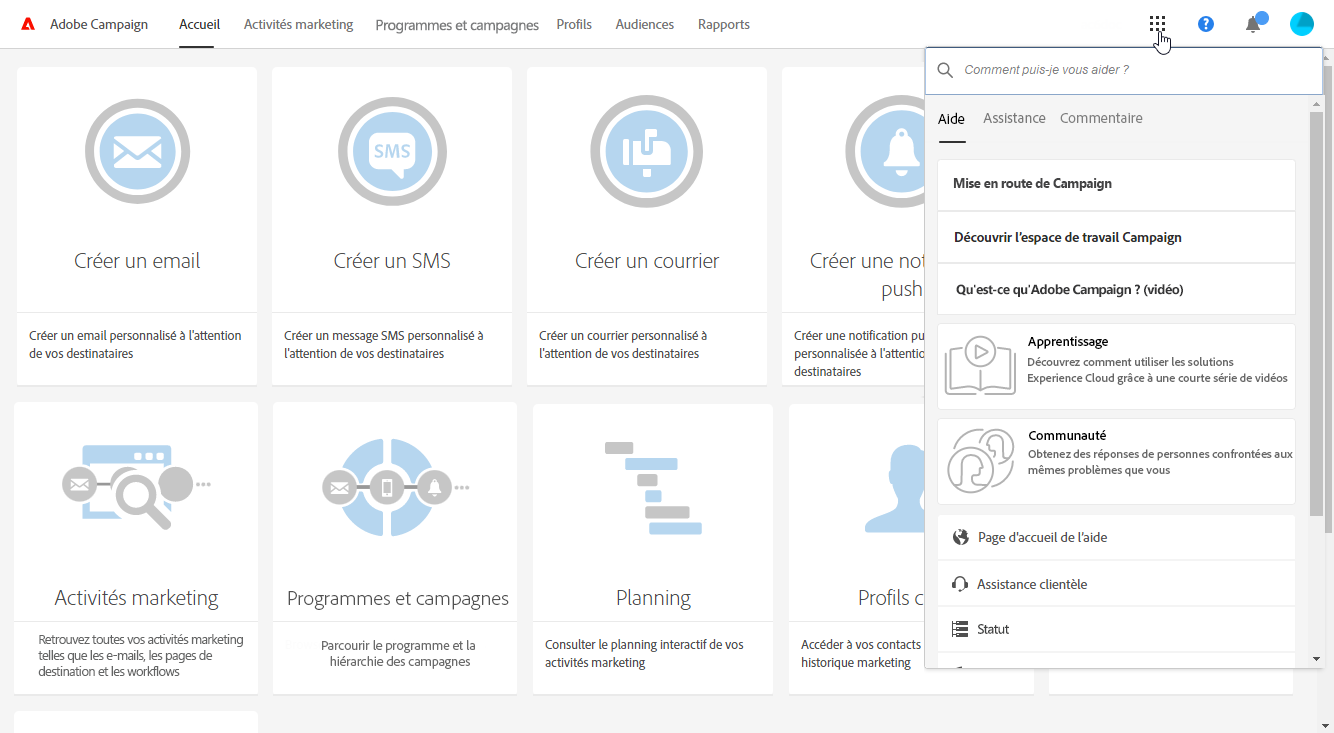Viewport: 1334px width, 733px height.
Task: Click the Créer un email title
Action: (x=137, y=261)
